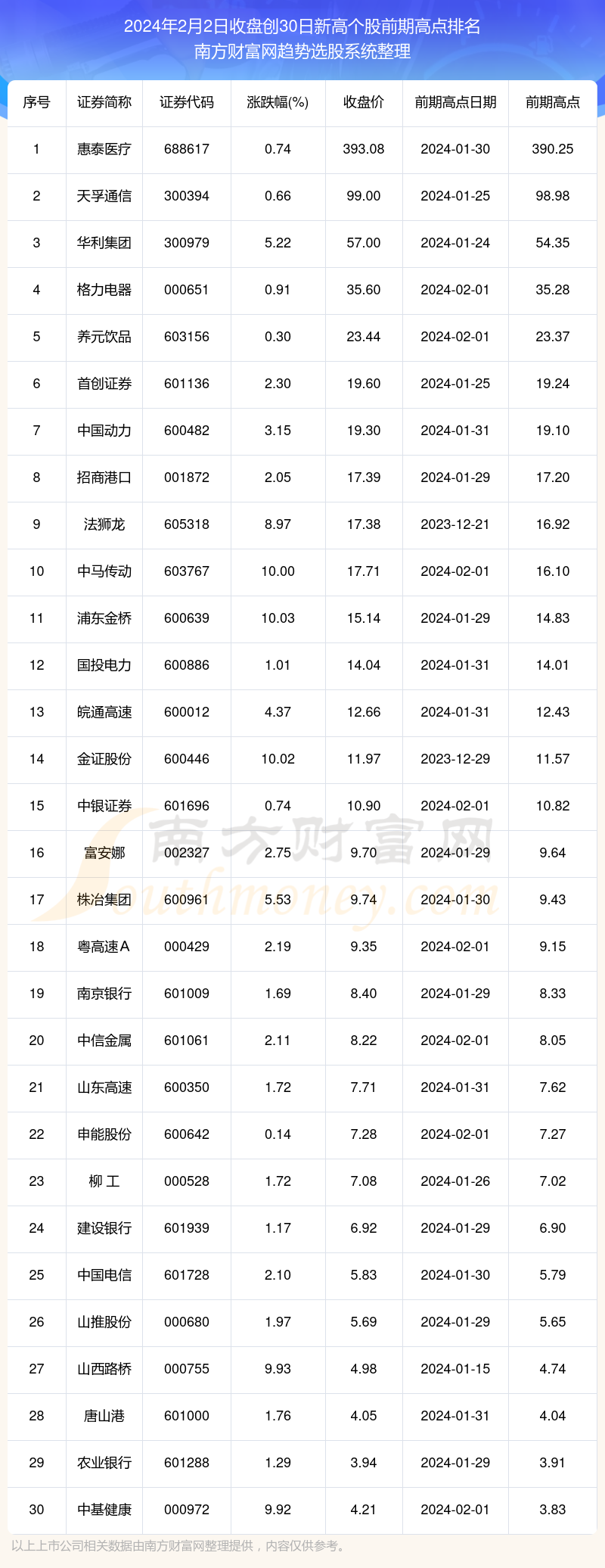Image resolution: width=605 pixels, height=1568 pixels.
Task: Select stock code 300394
Action: (x=187, y=196)
